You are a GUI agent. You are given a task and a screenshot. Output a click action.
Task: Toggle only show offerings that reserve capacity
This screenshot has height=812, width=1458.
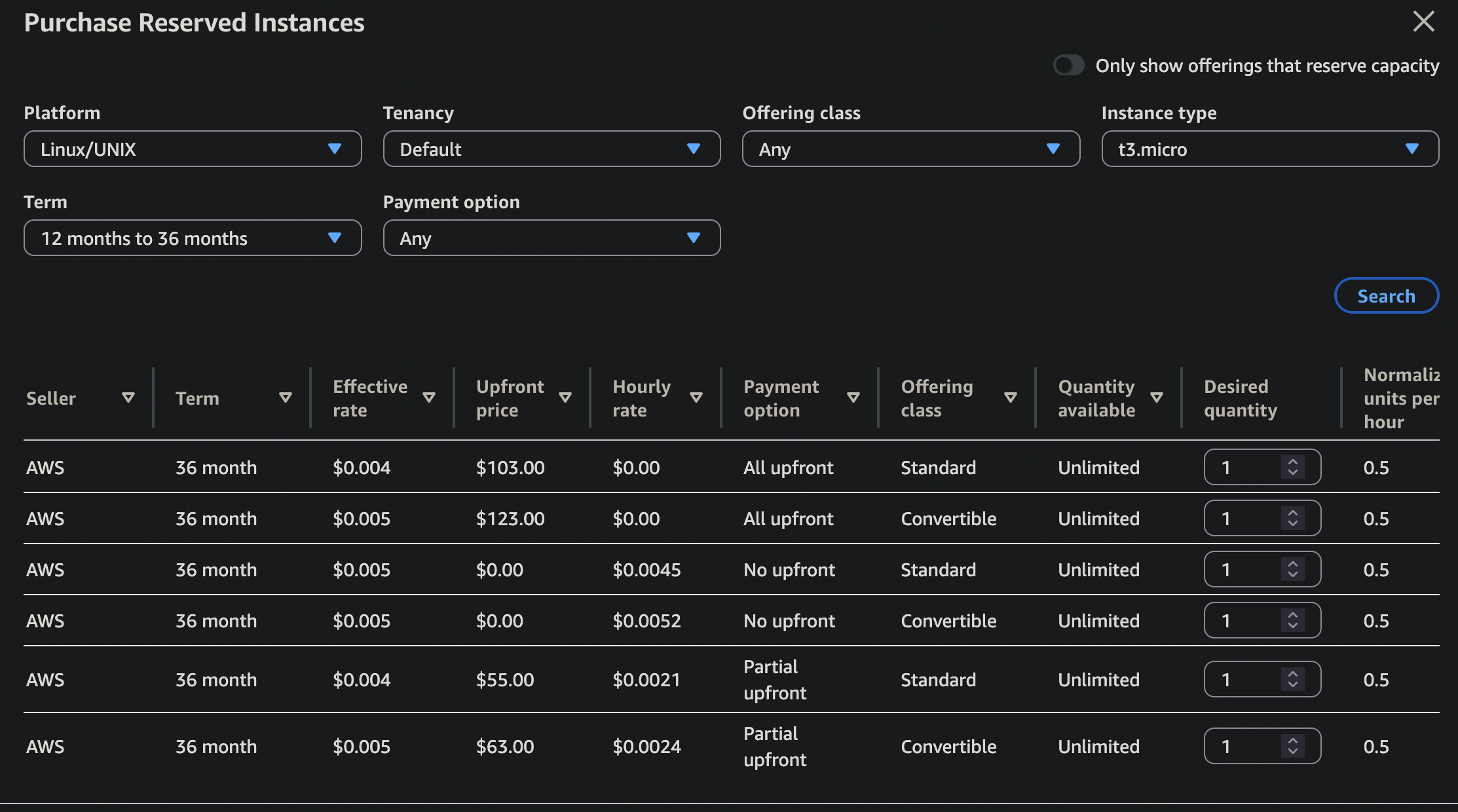(1068, 65)
